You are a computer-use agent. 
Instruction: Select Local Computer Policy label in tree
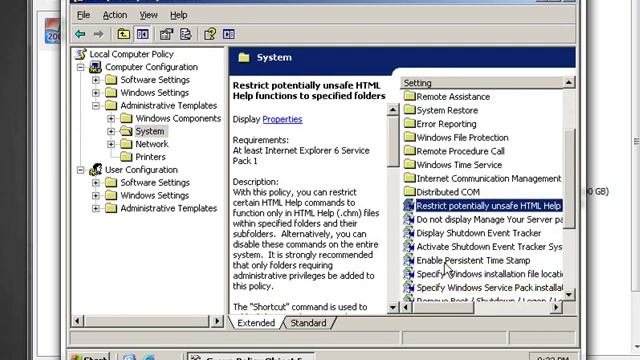(131, 54)
